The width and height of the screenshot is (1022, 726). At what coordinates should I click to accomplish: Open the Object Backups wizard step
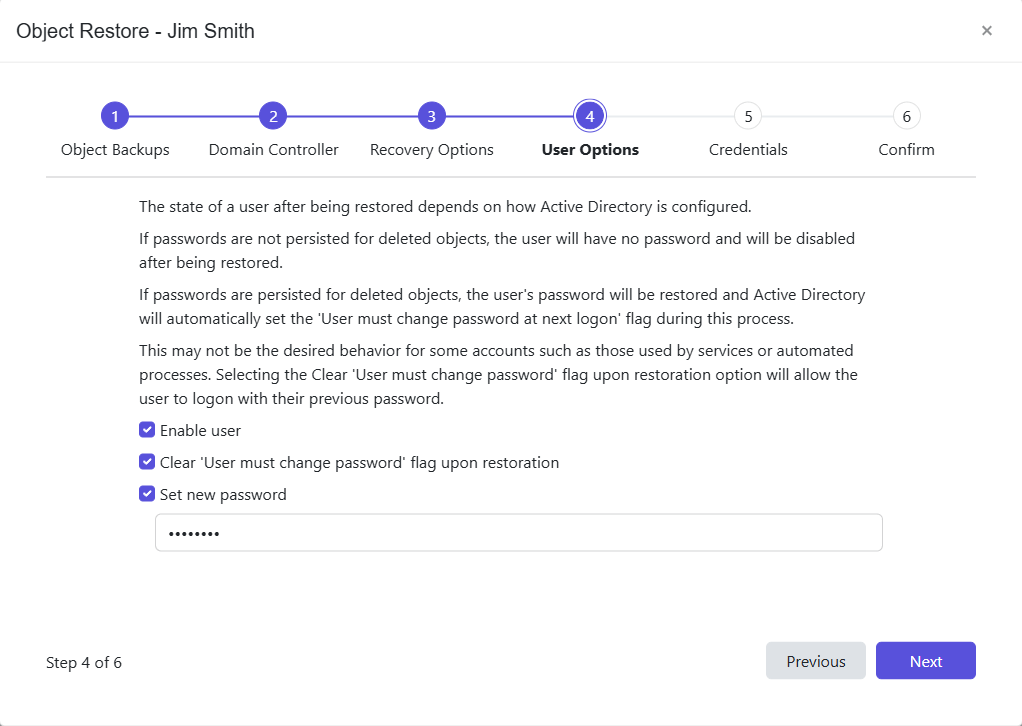115,149
